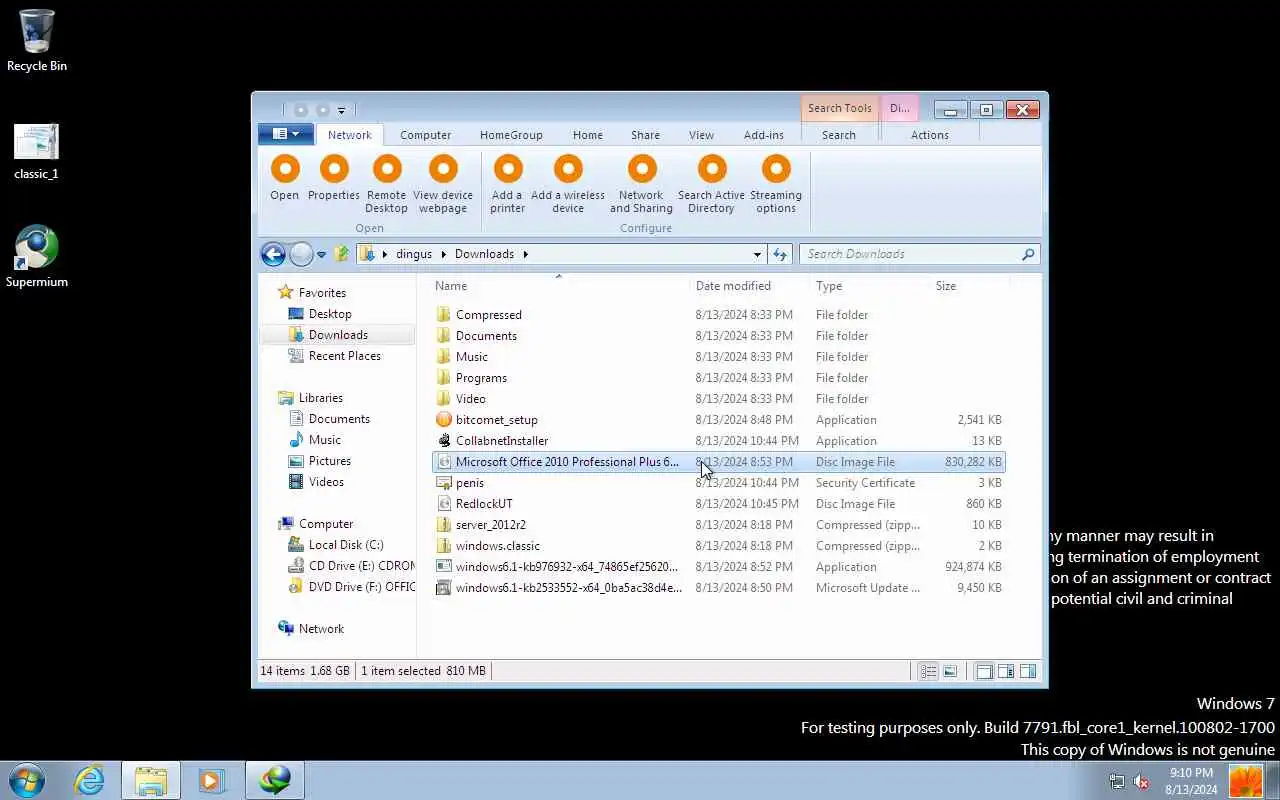Select Desktop under Favorites
The image size is (1280, 800).
point(330,314)
